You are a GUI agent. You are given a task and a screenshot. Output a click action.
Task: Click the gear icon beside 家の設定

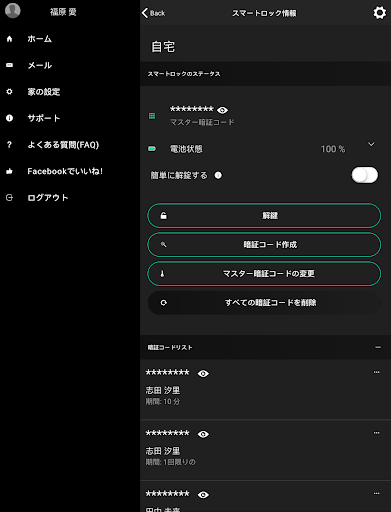pyautogui.click(x=9, y=91)
